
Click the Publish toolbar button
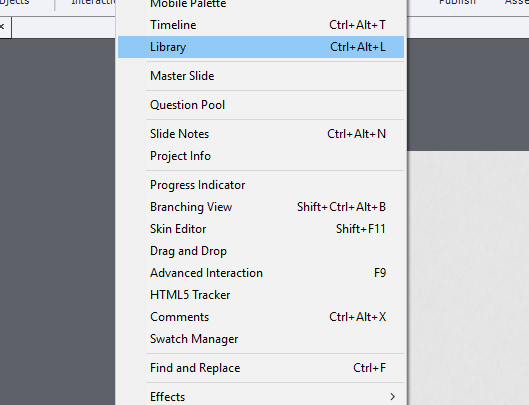pos(457,3)
